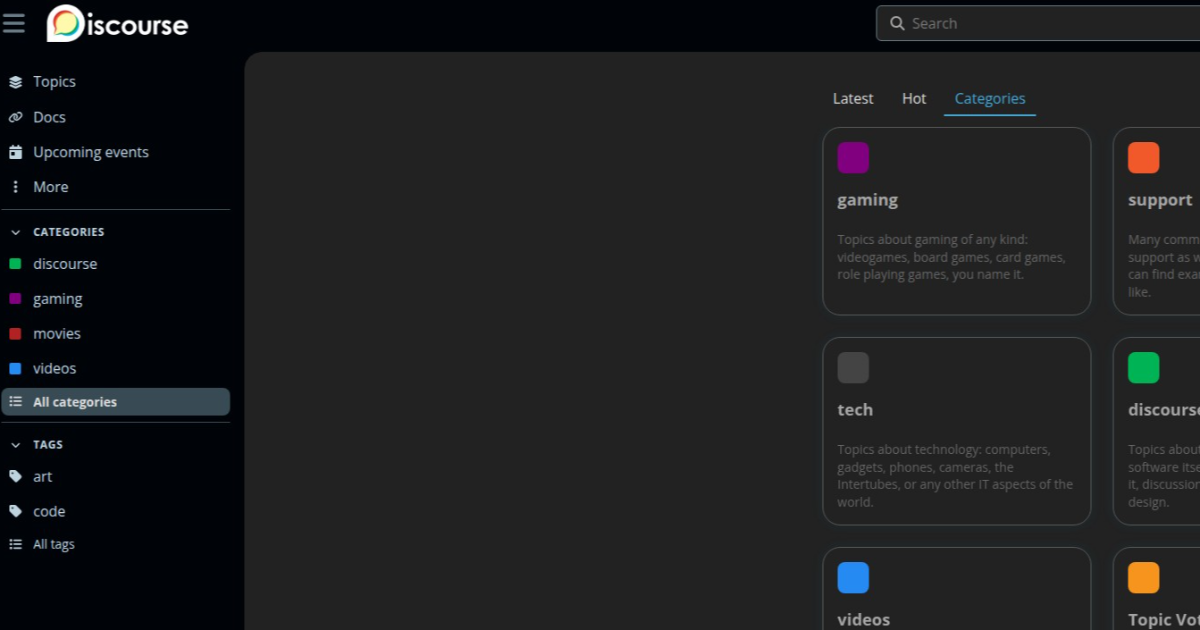
Task: Click the All categories sidebar link
Action: (x=116, y=402)
